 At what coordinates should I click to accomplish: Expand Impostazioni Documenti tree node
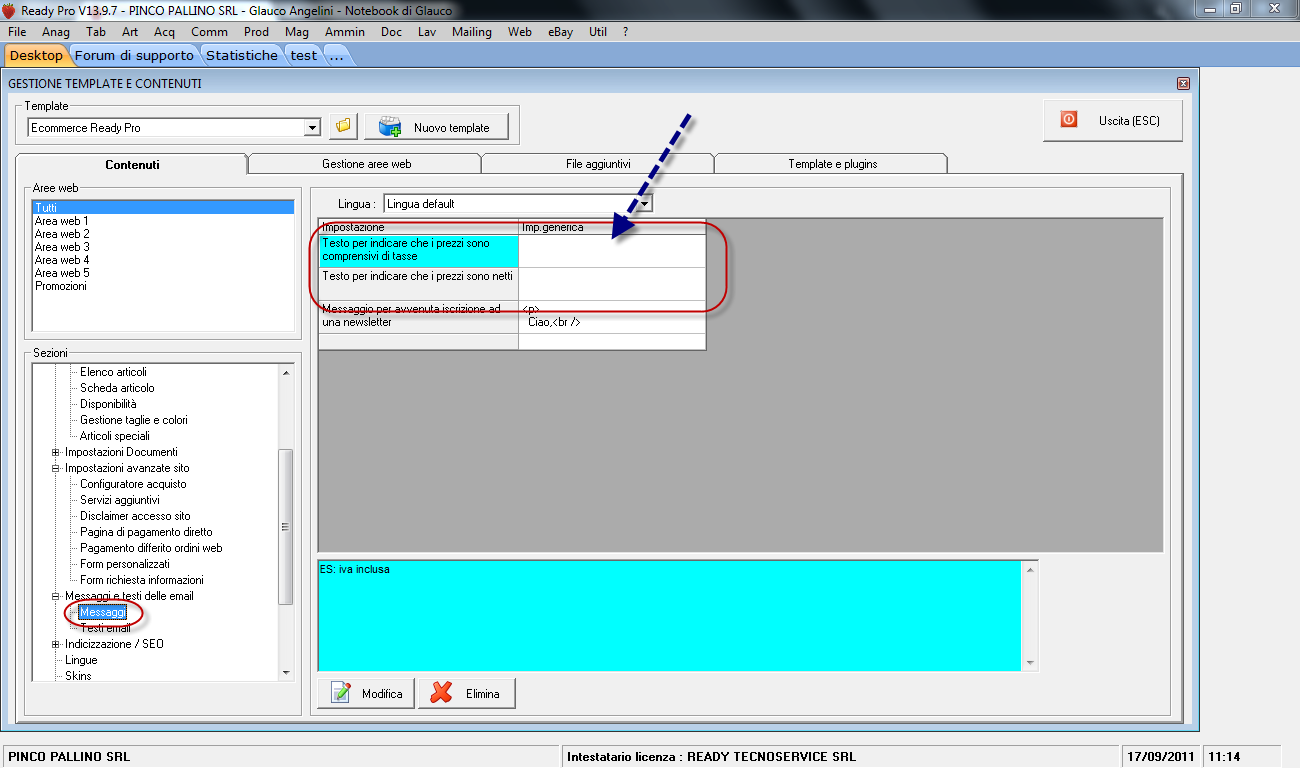56,452
